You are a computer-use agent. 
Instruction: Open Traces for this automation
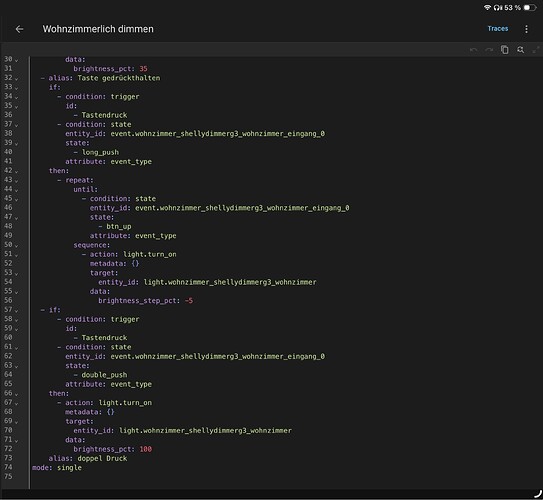498,29
